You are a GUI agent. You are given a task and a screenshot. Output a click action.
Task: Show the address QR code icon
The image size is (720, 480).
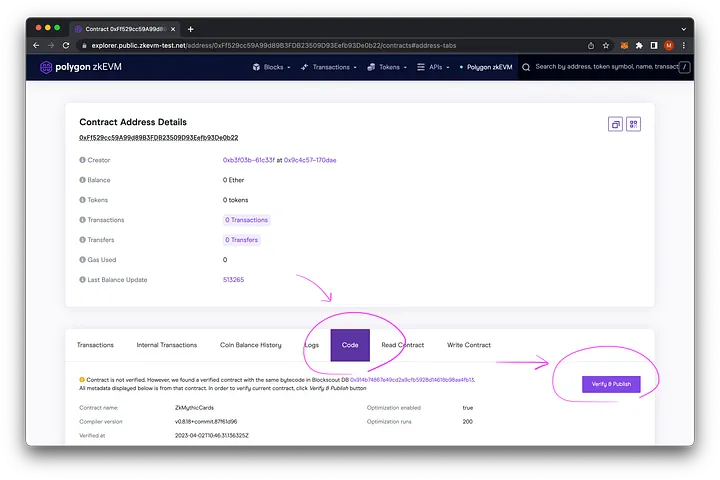point(633,124)
